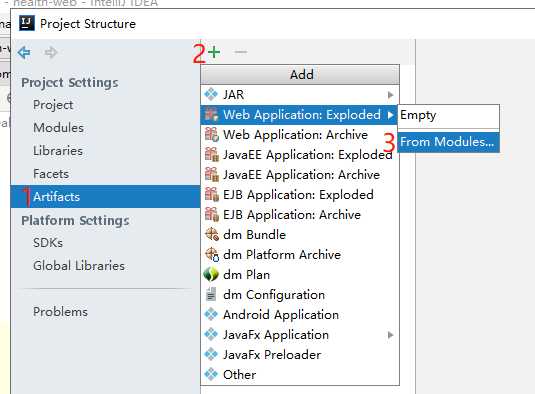The height and width of the screenshot is (394, 535).
Task: Click the dm Configuration document icon
Action: coord(211,294)
